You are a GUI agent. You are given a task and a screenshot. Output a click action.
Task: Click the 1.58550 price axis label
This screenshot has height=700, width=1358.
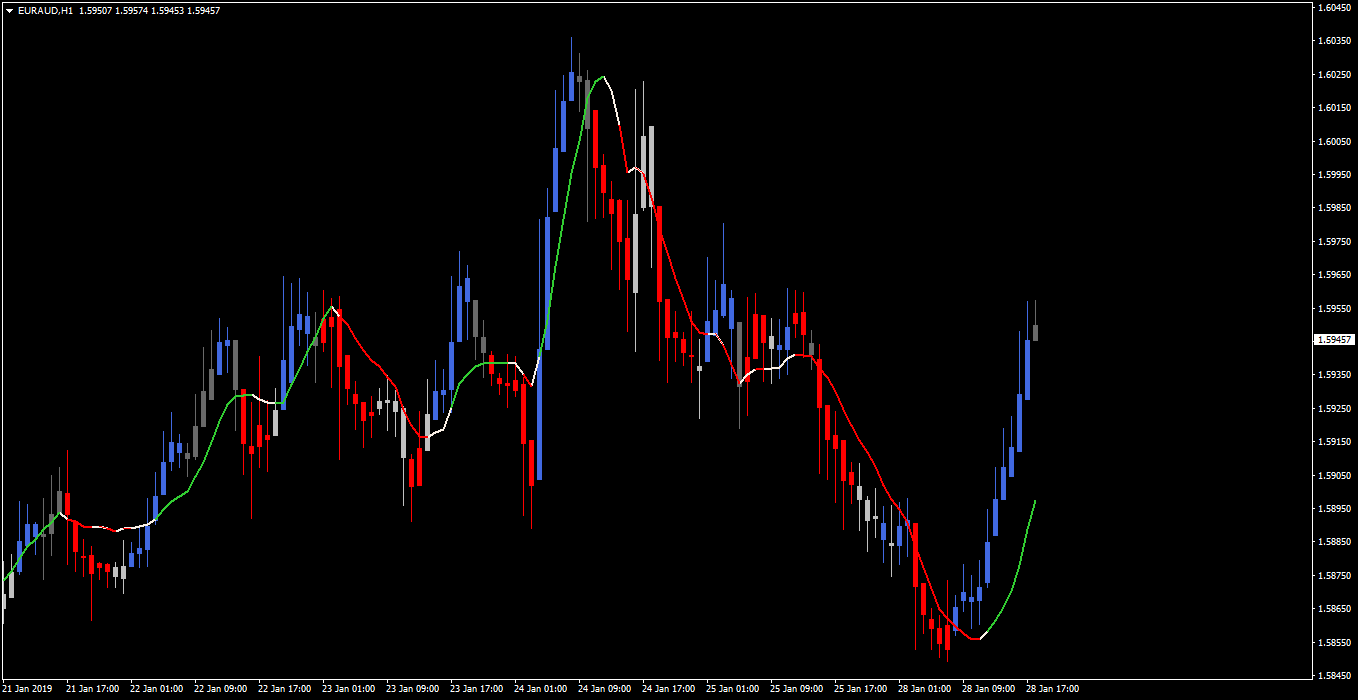click(x=1333, y=642)
